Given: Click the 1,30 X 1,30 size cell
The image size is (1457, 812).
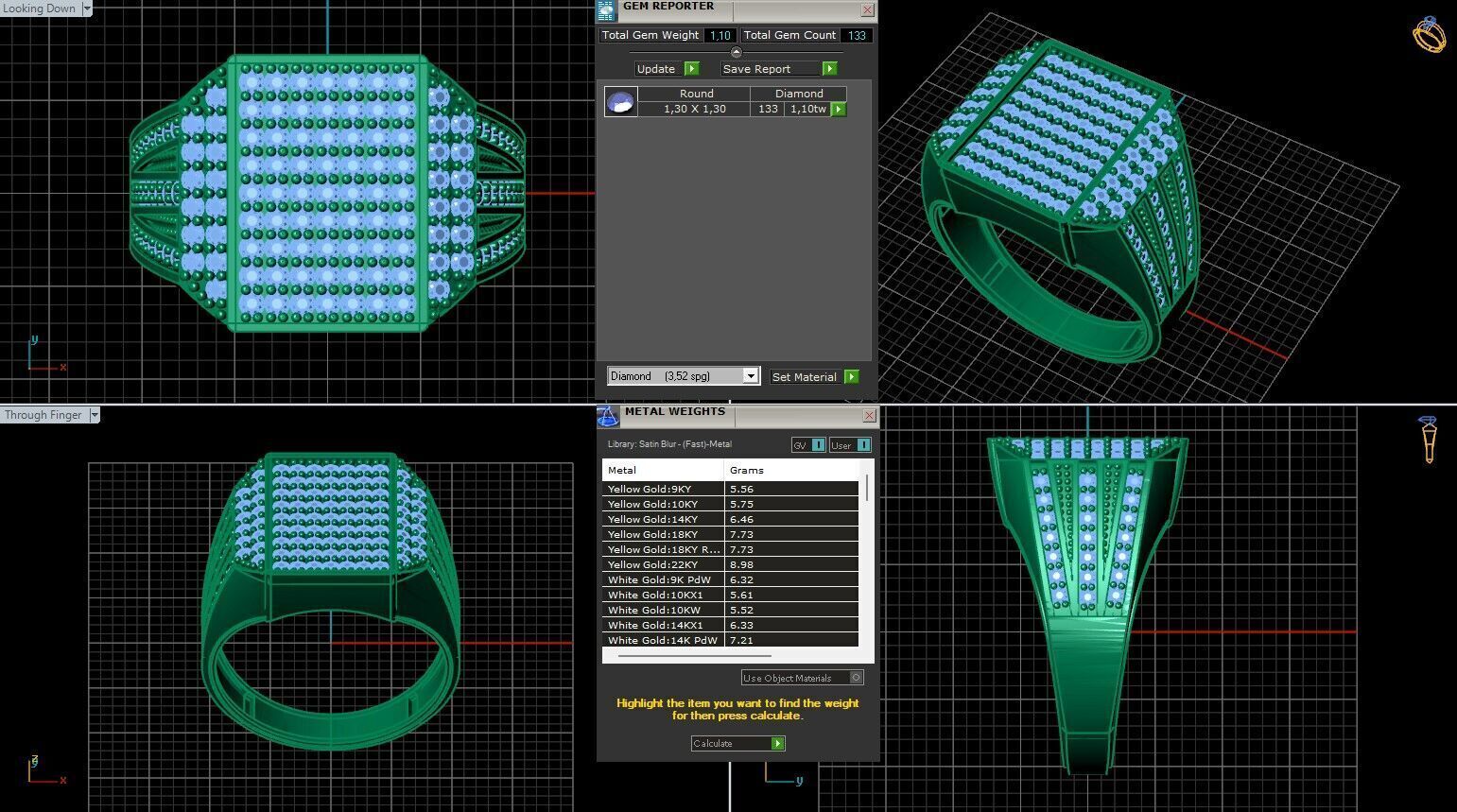Looking at the screenshot, I should [x=695, y=109].
